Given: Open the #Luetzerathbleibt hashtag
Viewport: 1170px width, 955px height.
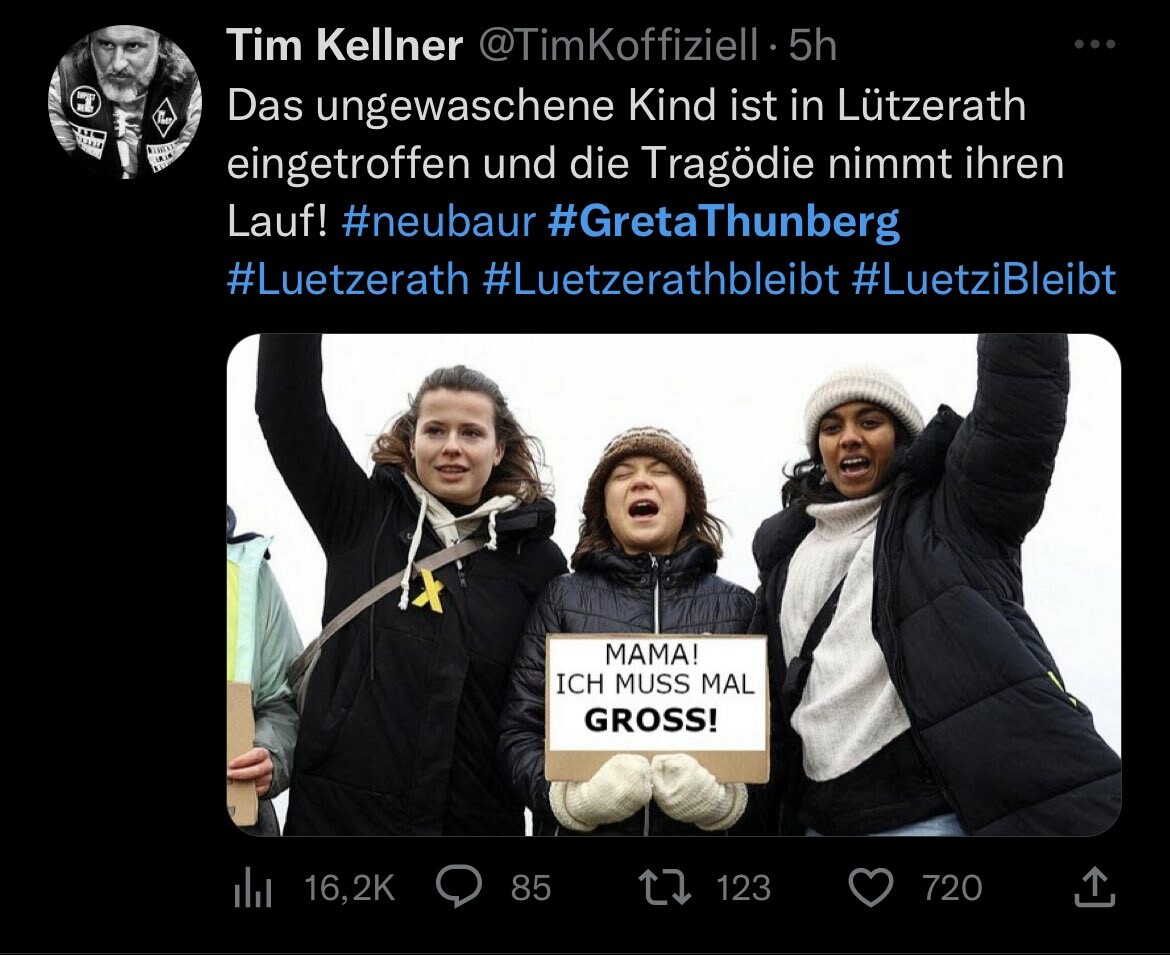Looking at the screenshot, I should point(661,279).
